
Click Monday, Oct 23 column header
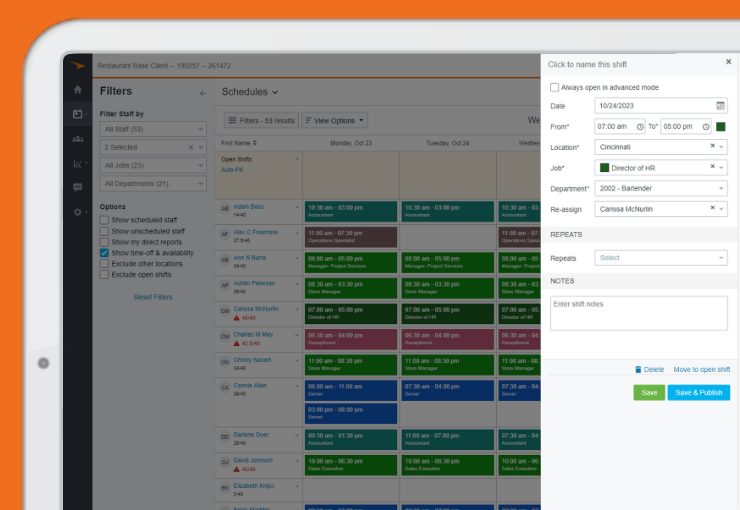tap(351, 143)
